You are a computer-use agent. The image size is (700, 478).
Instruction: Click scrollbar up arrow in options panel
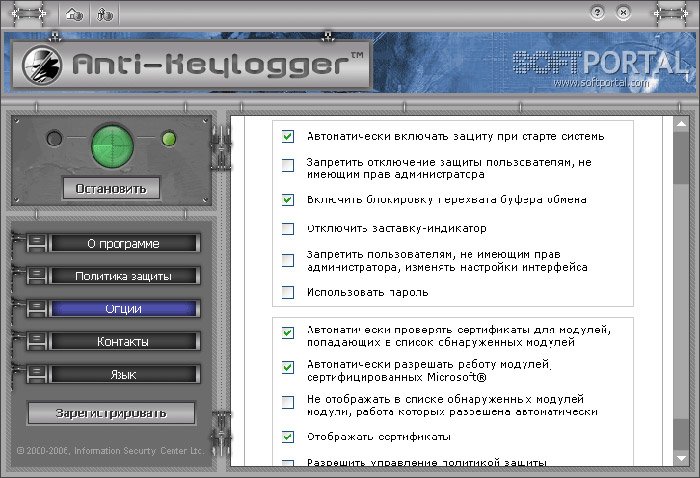(x=681, y=124)
